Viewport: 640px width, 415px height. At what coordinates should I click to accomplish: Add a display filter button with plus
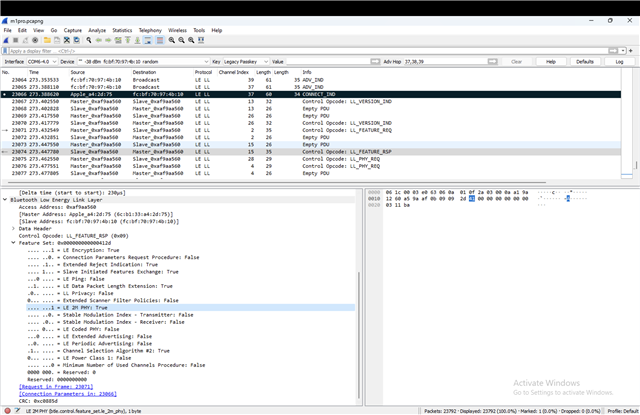click(631, 51)
